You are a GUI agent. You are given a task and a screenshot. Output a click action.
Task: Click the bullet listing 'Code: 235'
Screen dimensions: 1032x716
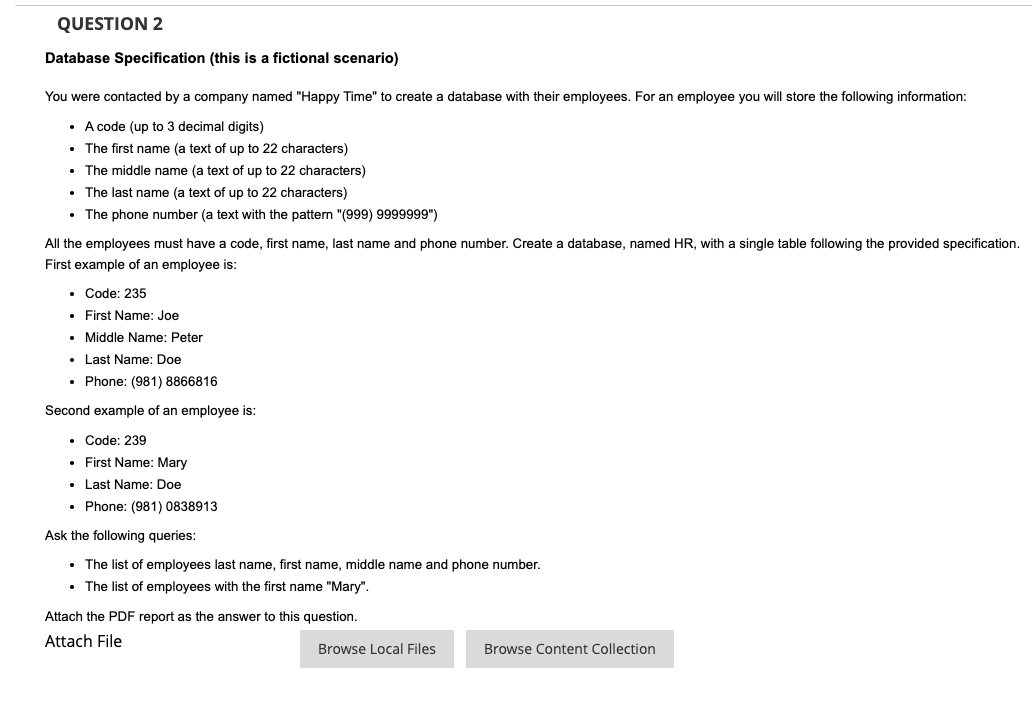pos(115,293)
